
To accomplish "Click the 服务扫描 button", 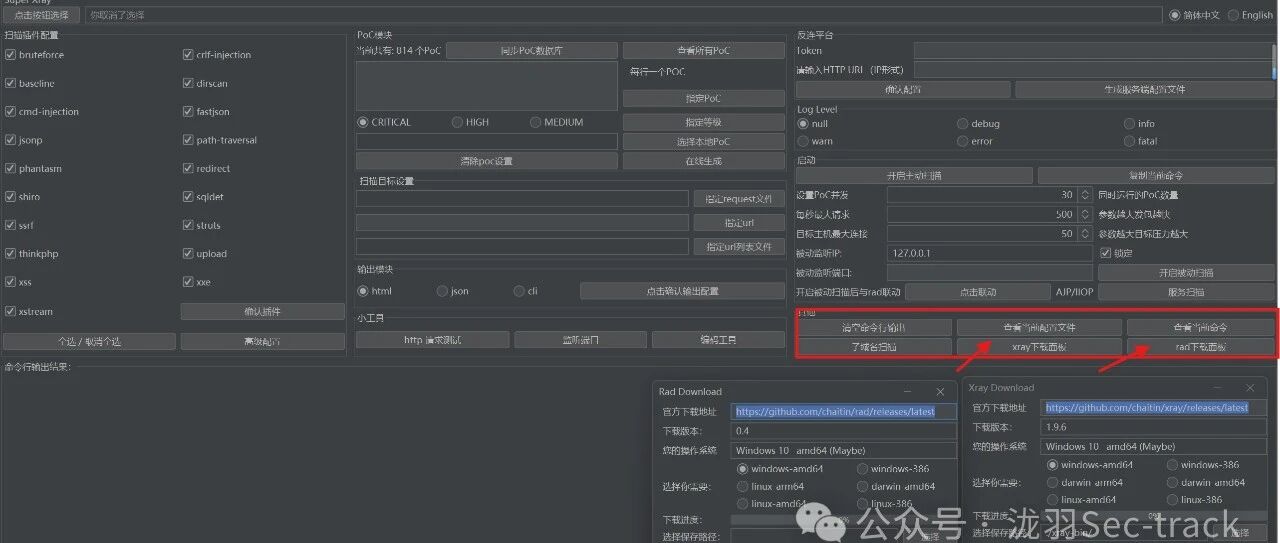I will coord(1186,292).
